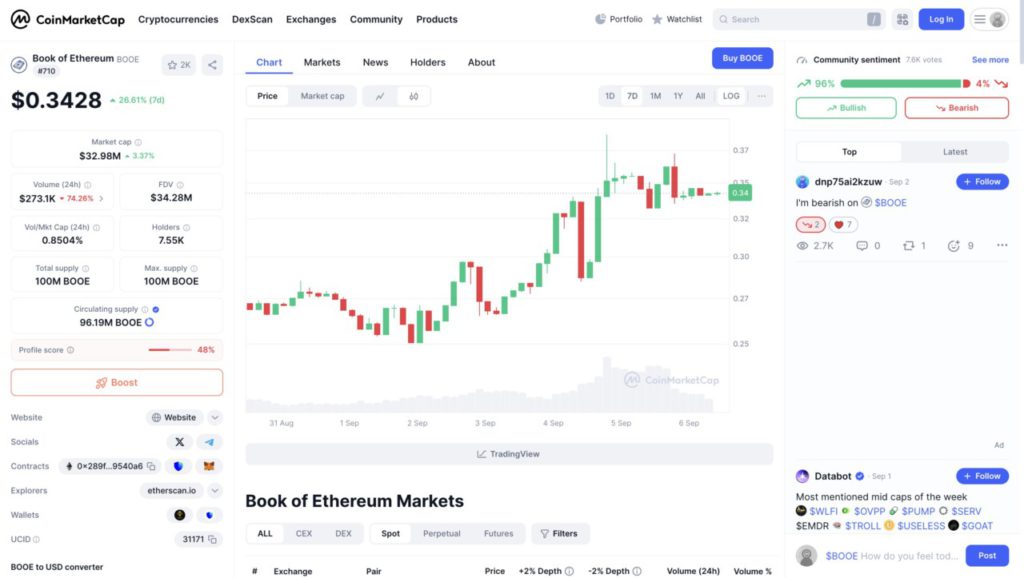Switch chart to line view icon
This screenshot has width=1024, height=578.
coord(380,96)
